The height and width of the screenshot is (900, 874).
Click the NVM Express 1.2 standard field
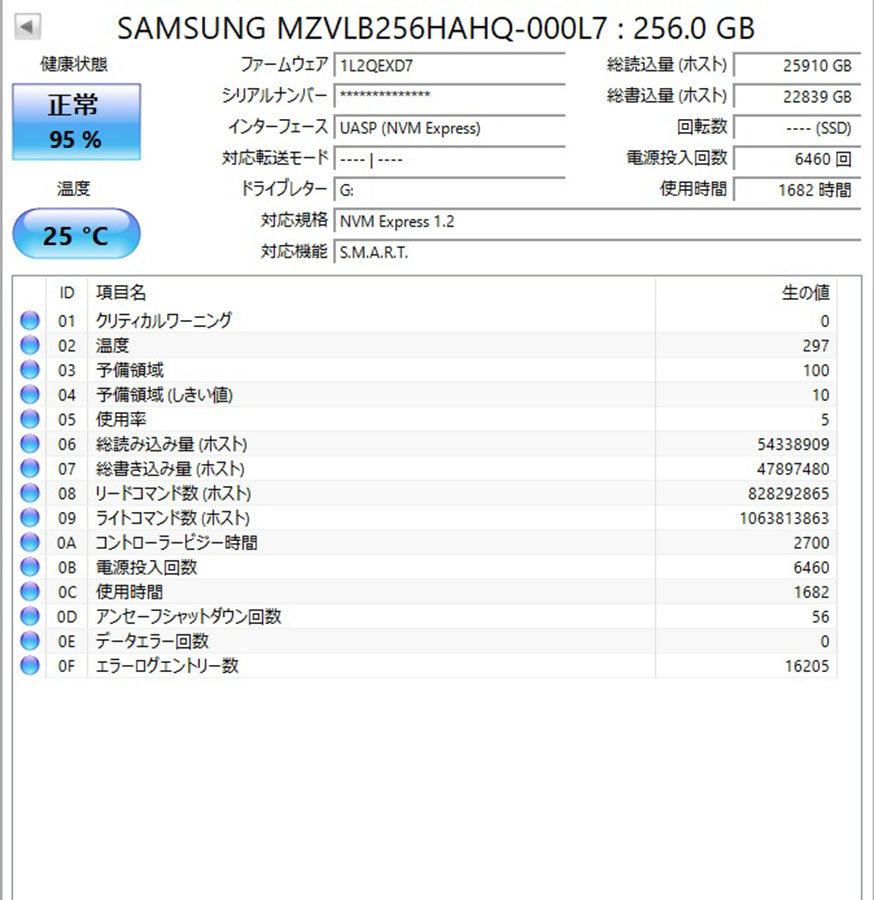point(597,221)
